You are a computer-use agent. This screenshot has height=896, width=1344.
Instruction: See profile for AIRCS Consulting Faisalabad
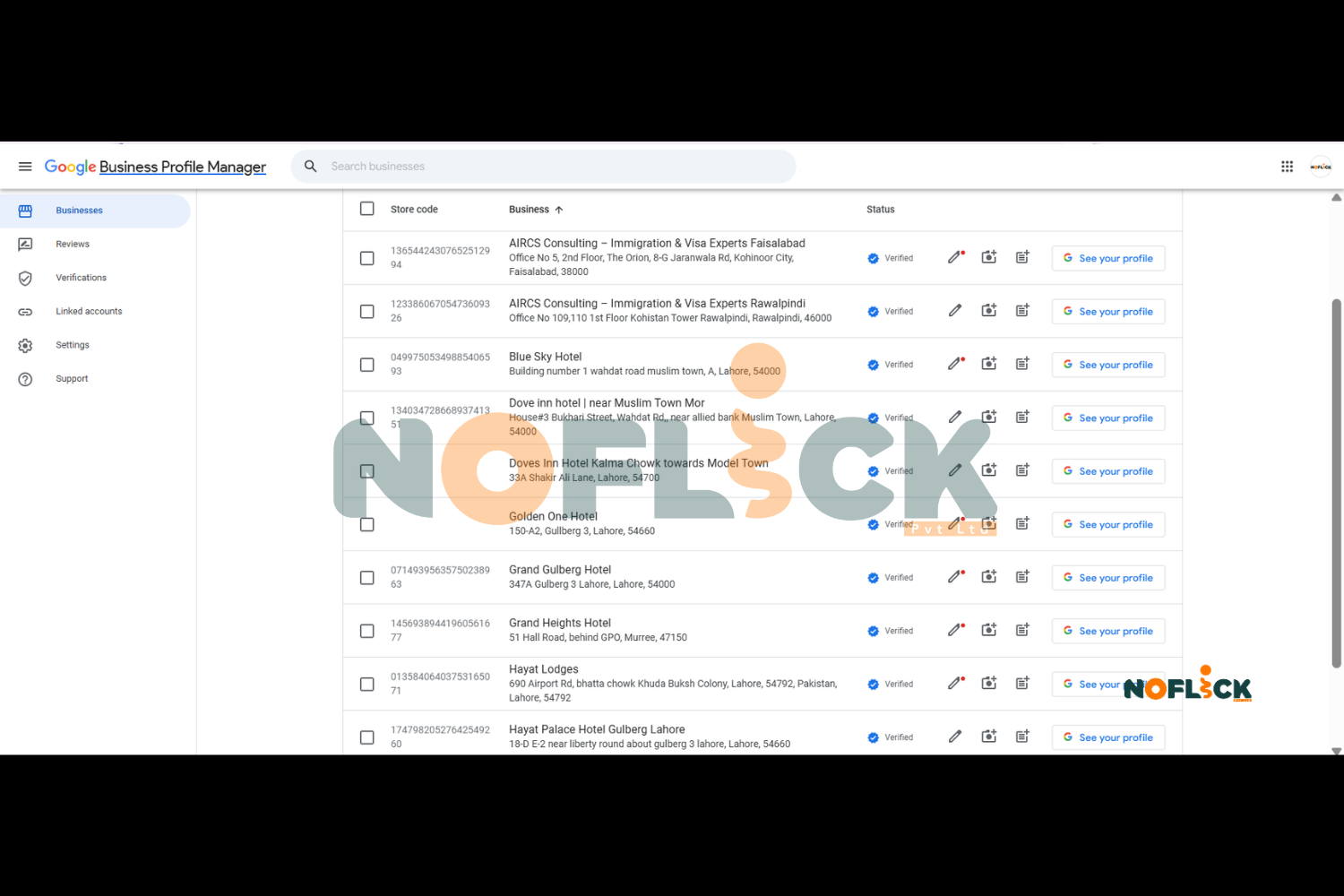coord(1108,259)
